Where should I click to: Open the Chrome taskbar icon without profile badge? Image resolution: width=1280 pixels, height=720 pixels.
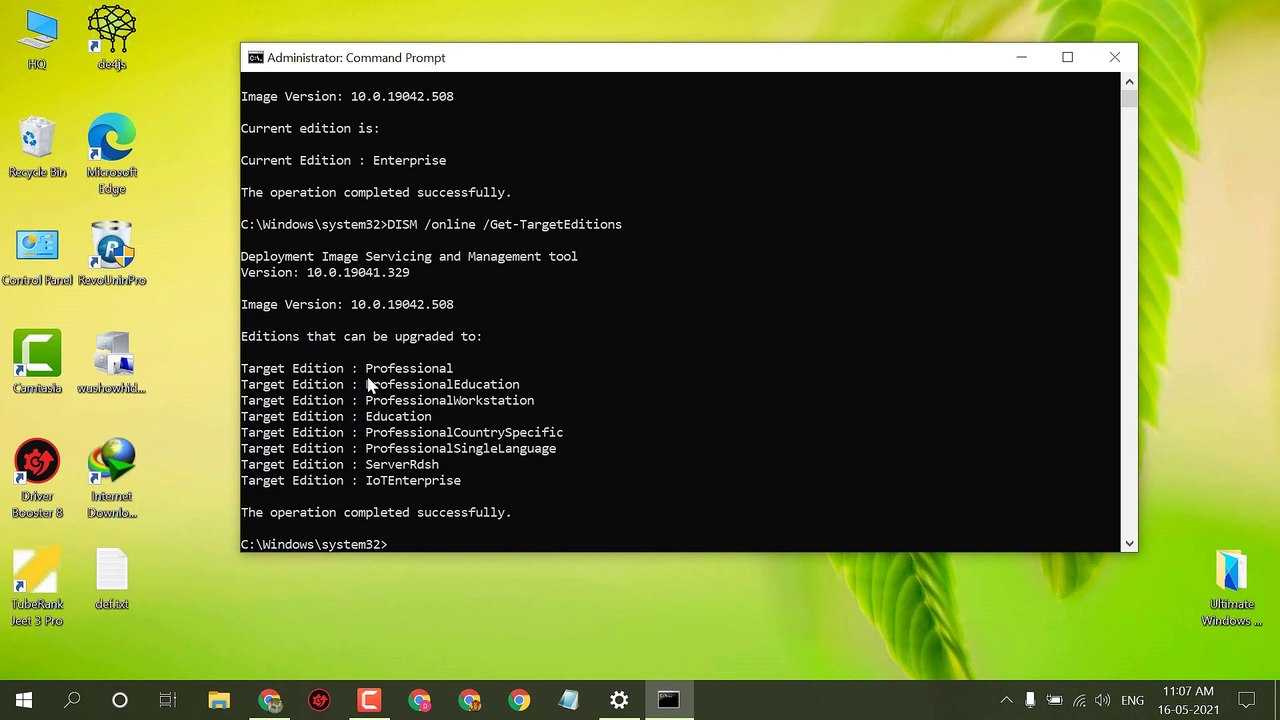(519, 700)
